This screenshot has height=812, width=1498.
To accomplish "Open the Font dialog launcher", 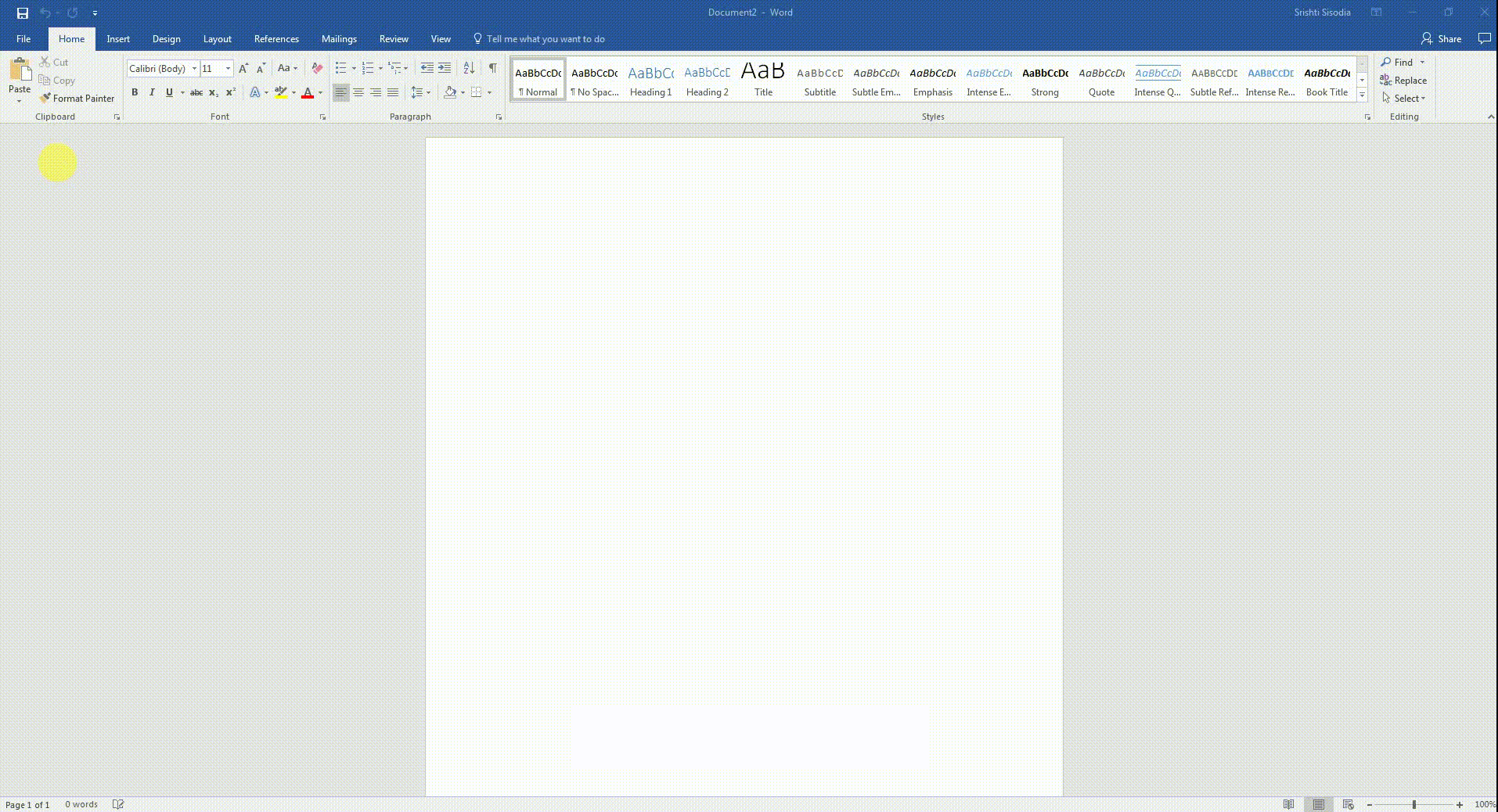I will click(x=322, y=117).
